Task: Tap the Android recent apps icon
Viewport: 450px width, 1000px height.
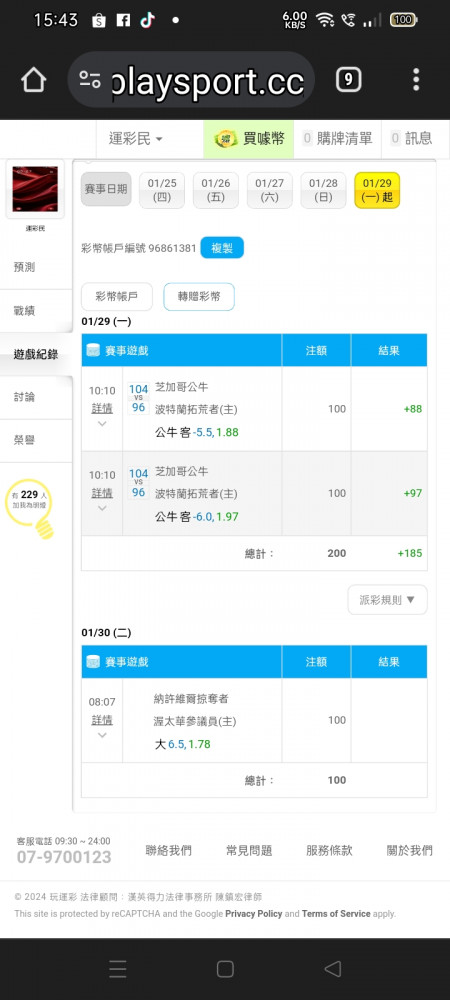Action: (117, 969)
